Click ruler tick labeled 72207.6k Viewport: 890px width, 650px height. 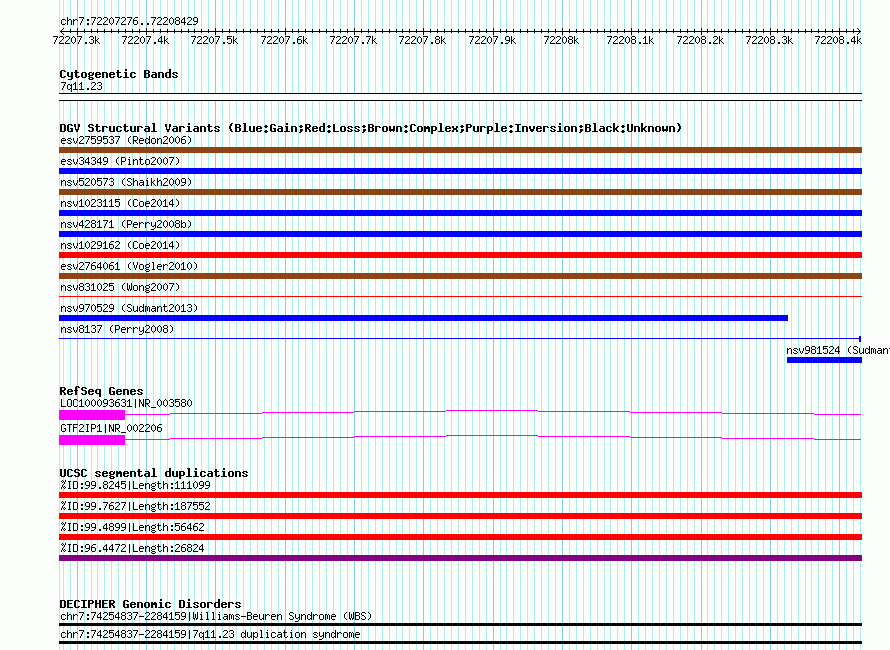point(284,40)
